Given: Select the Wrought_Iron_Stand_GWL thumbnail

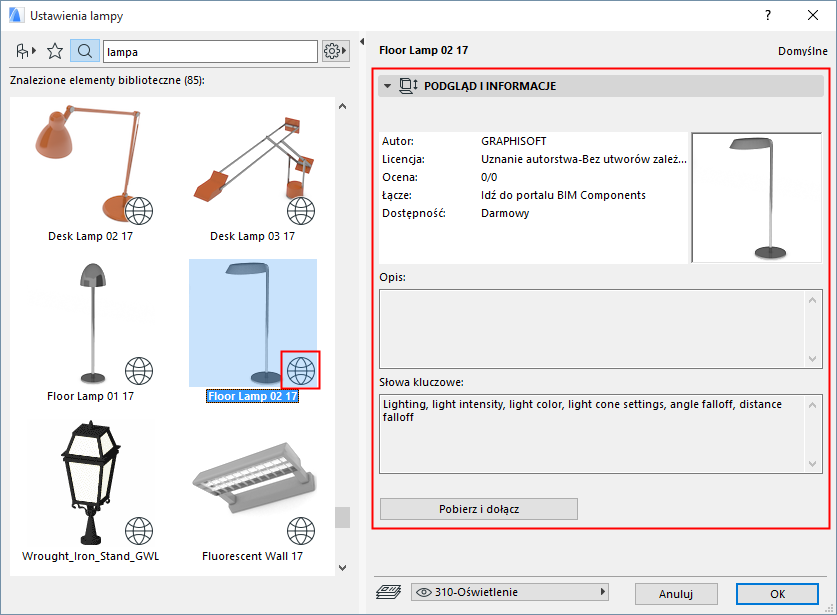Looking at the screenshot, I should (91, 484).
